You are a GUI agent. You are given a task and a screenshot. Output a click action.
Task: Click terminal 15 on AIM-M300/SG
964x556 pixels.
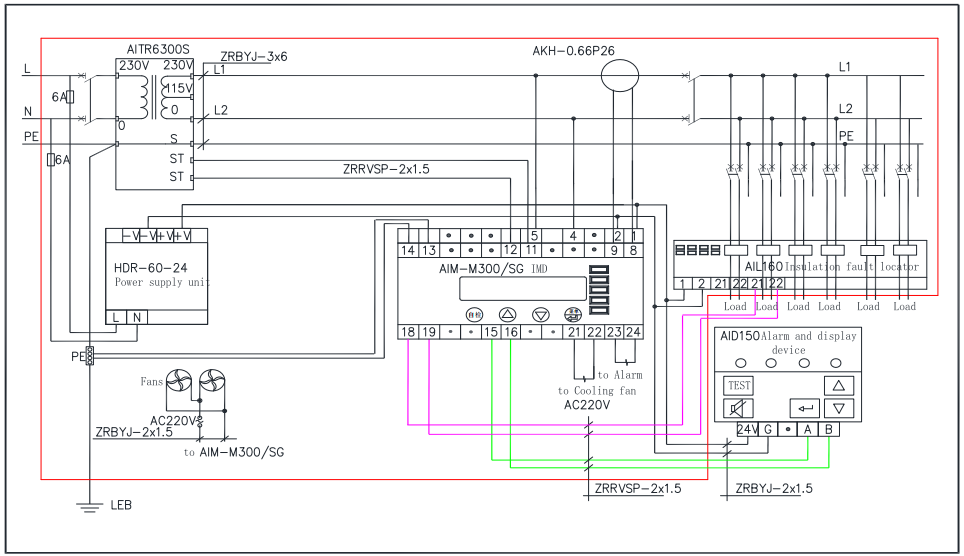[491, 332]
